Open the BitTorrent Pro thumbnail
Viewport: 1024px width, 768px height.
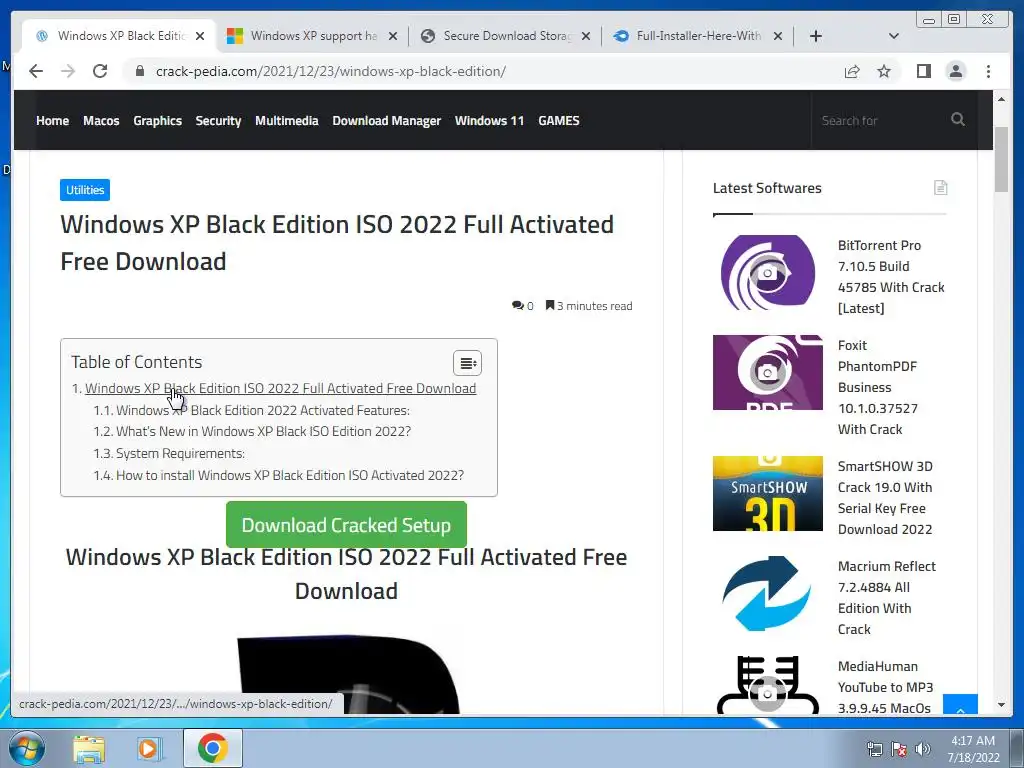tap(767, 272)
